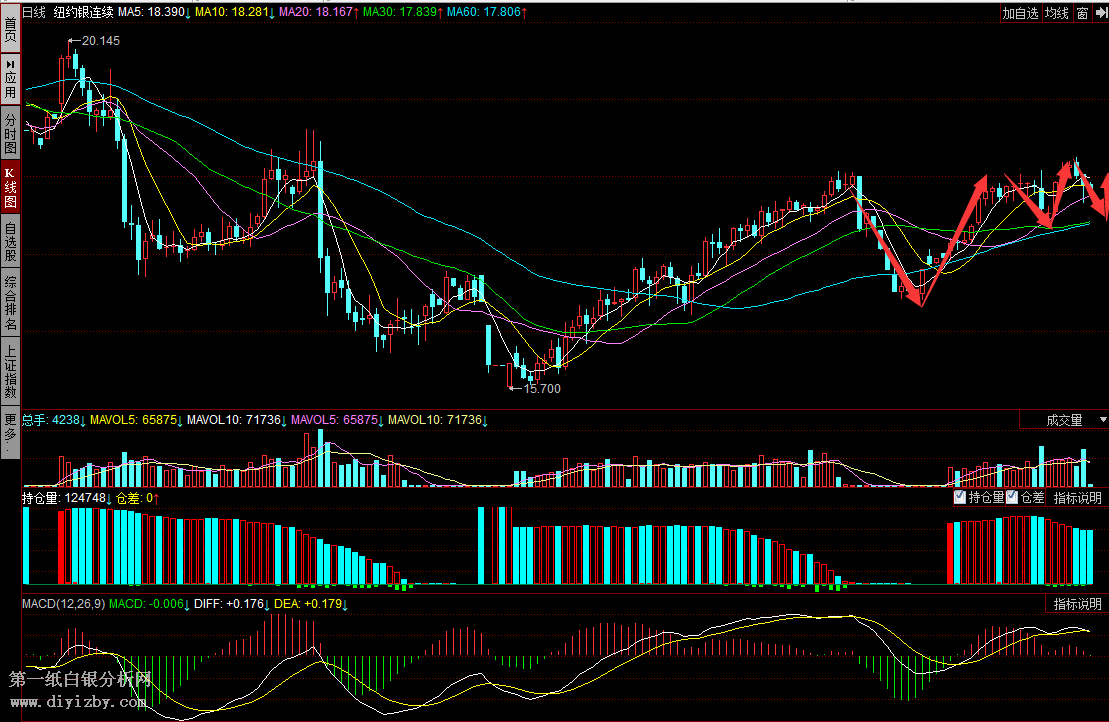Toggle the 持仓量 checkbox
Viewport: 1109px width, 722px height.
960,497
